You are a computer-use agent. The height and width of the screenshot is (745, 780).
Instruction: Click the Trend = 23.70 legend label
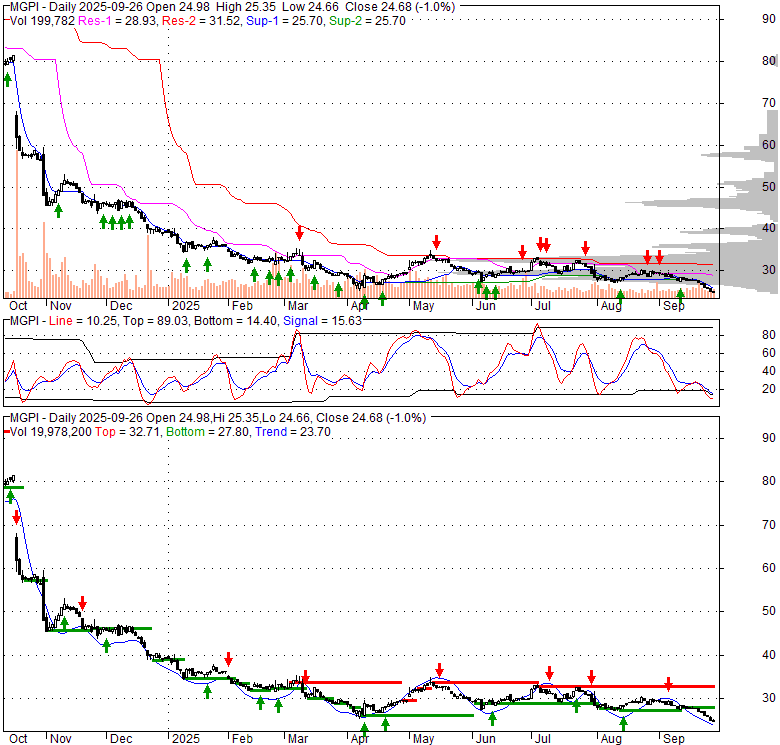(x=292, y=432)
